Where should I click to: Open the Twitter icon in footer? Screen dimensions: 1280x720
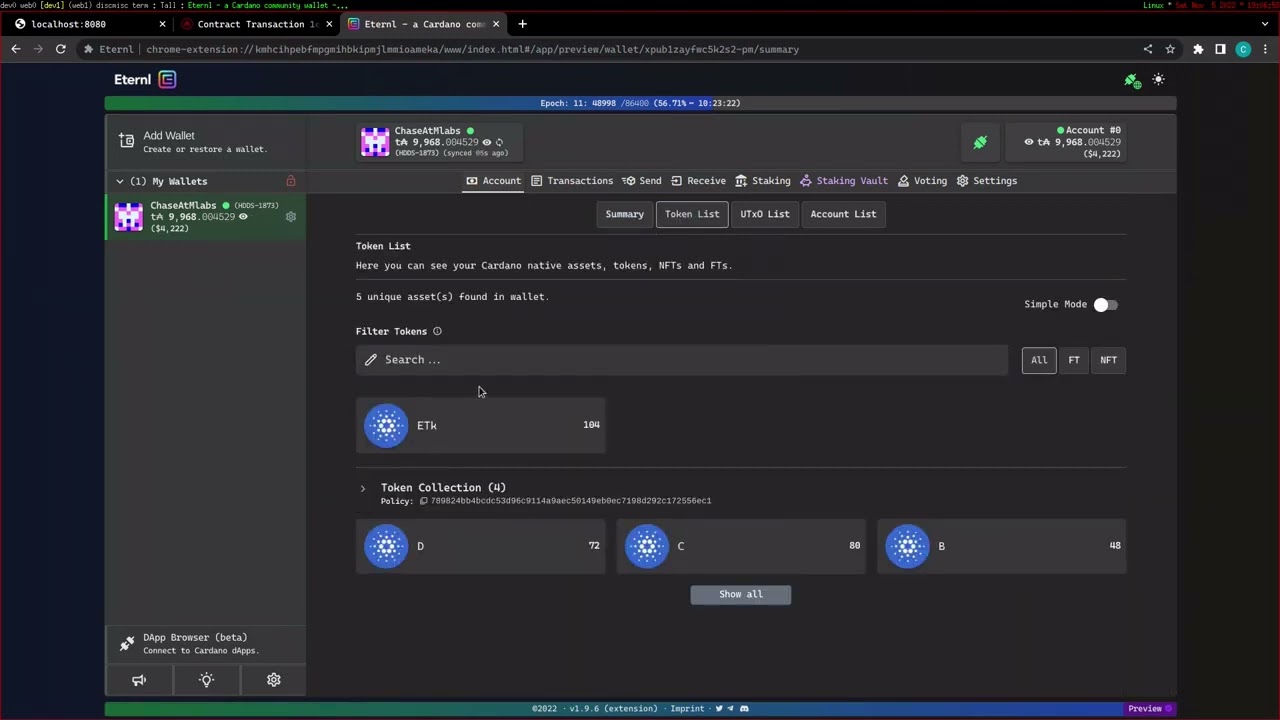click(x=719, y=709)
